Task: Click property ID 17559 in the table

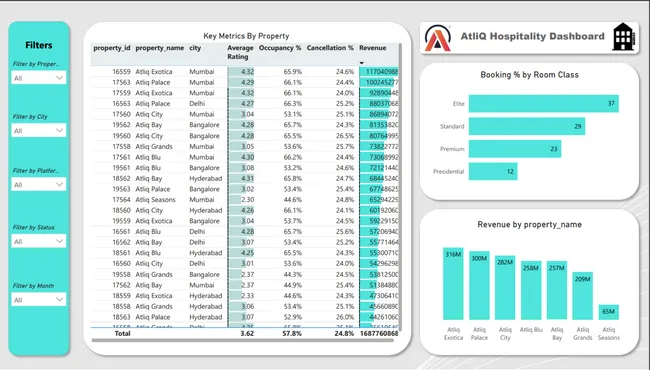Action: [121, 93]
